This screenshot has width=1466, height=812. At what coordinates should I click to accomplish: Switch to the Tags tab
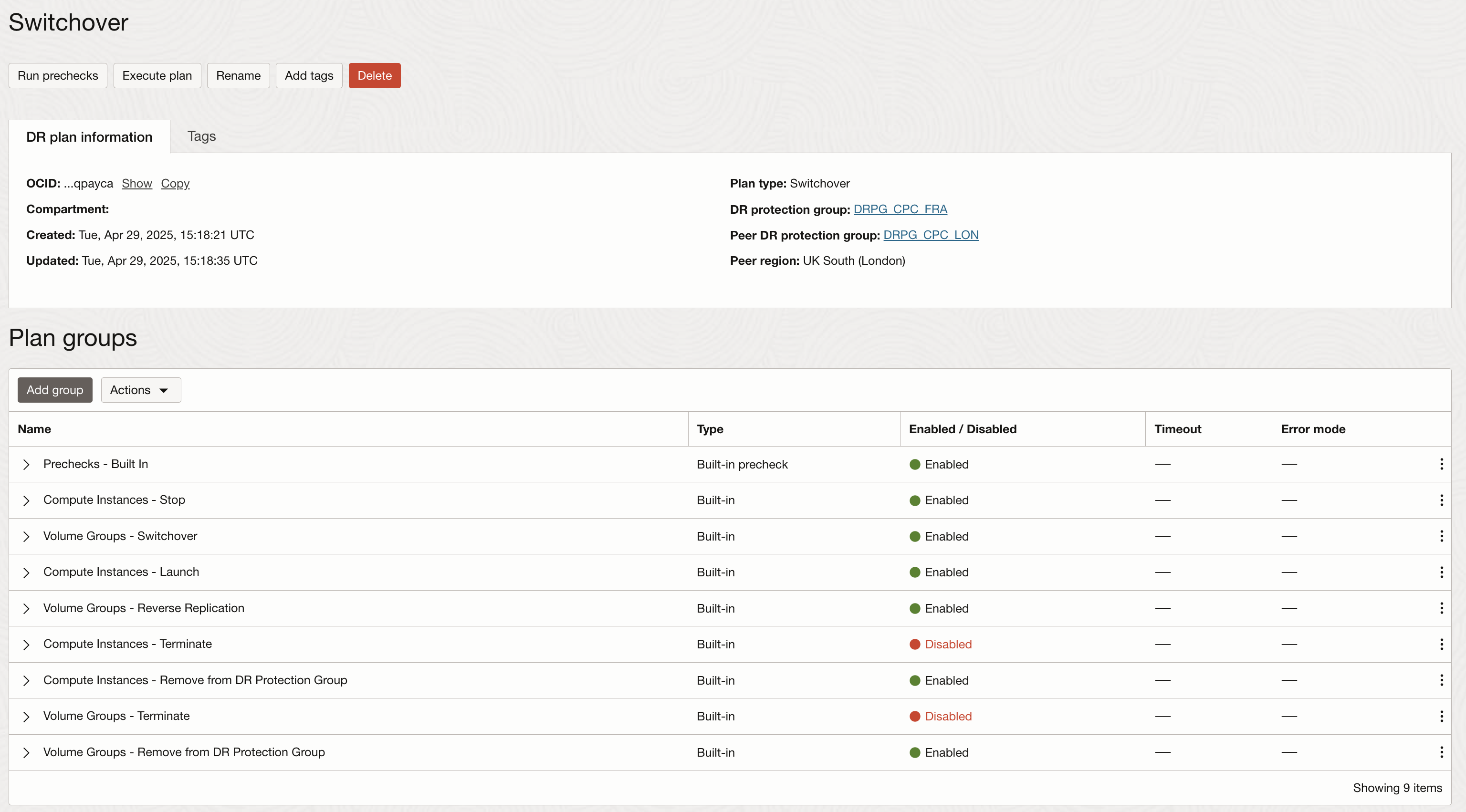201,136
